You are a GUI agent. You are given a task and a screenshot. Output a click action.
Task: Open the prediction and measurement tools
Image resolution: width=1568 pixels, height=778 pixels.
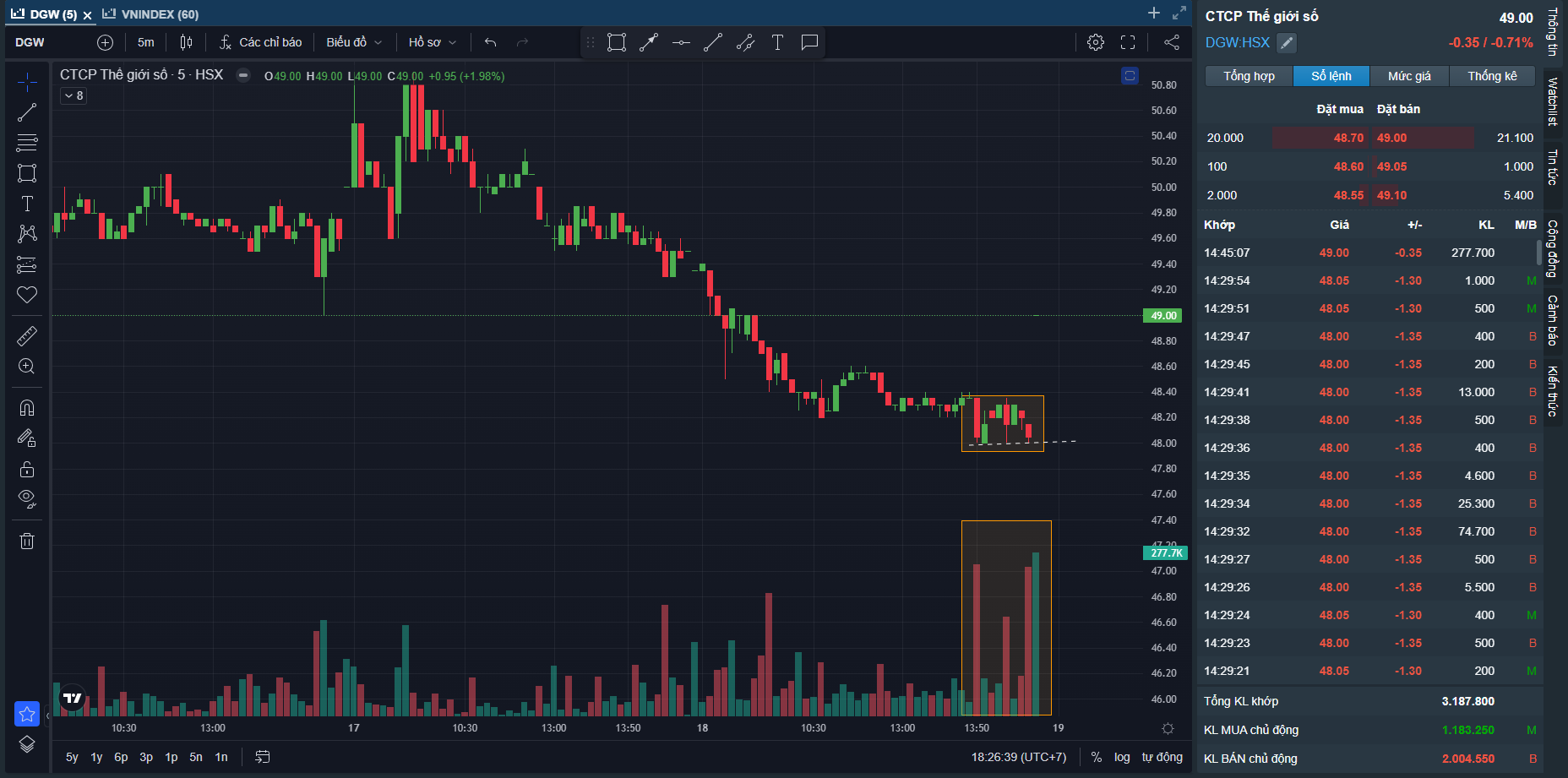pos(27,264)
